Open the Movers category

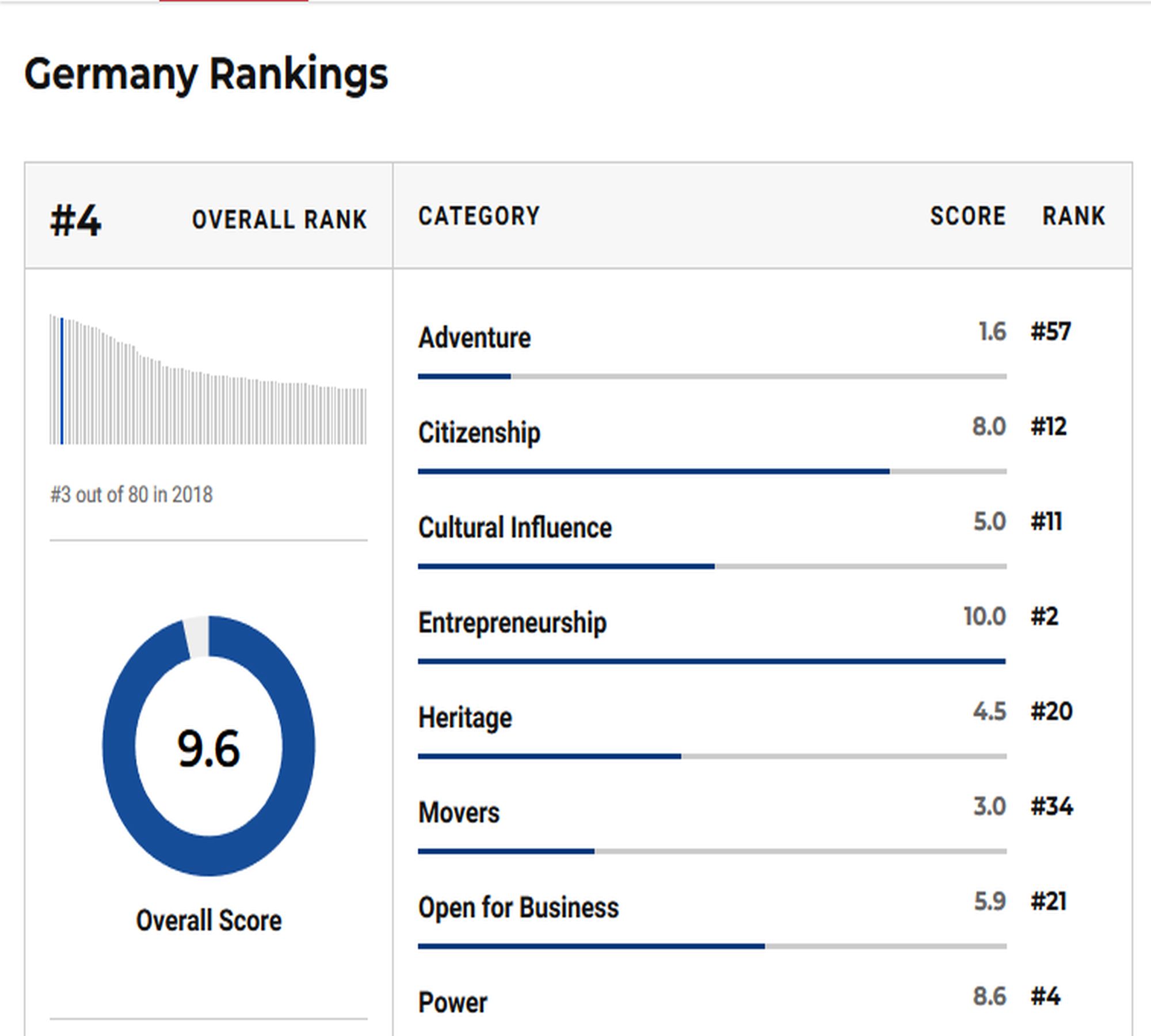(x=459, y=813)
